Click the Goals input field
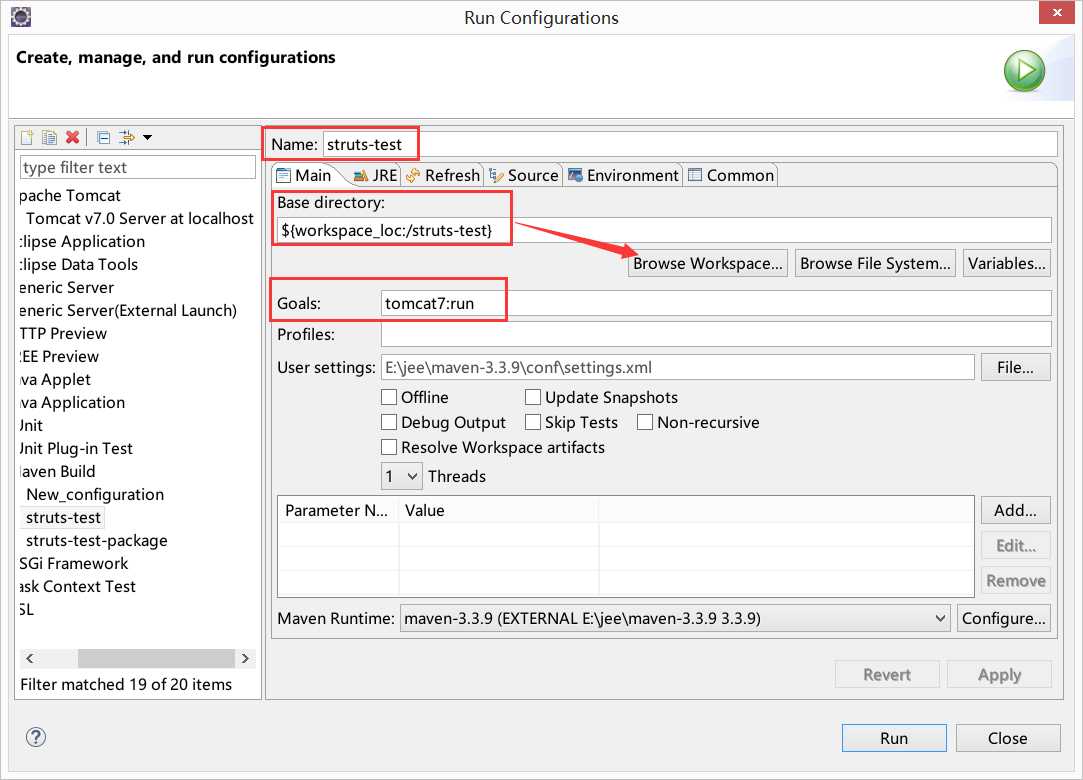The height and width of the screenshot is (780, 1083). 716,303
